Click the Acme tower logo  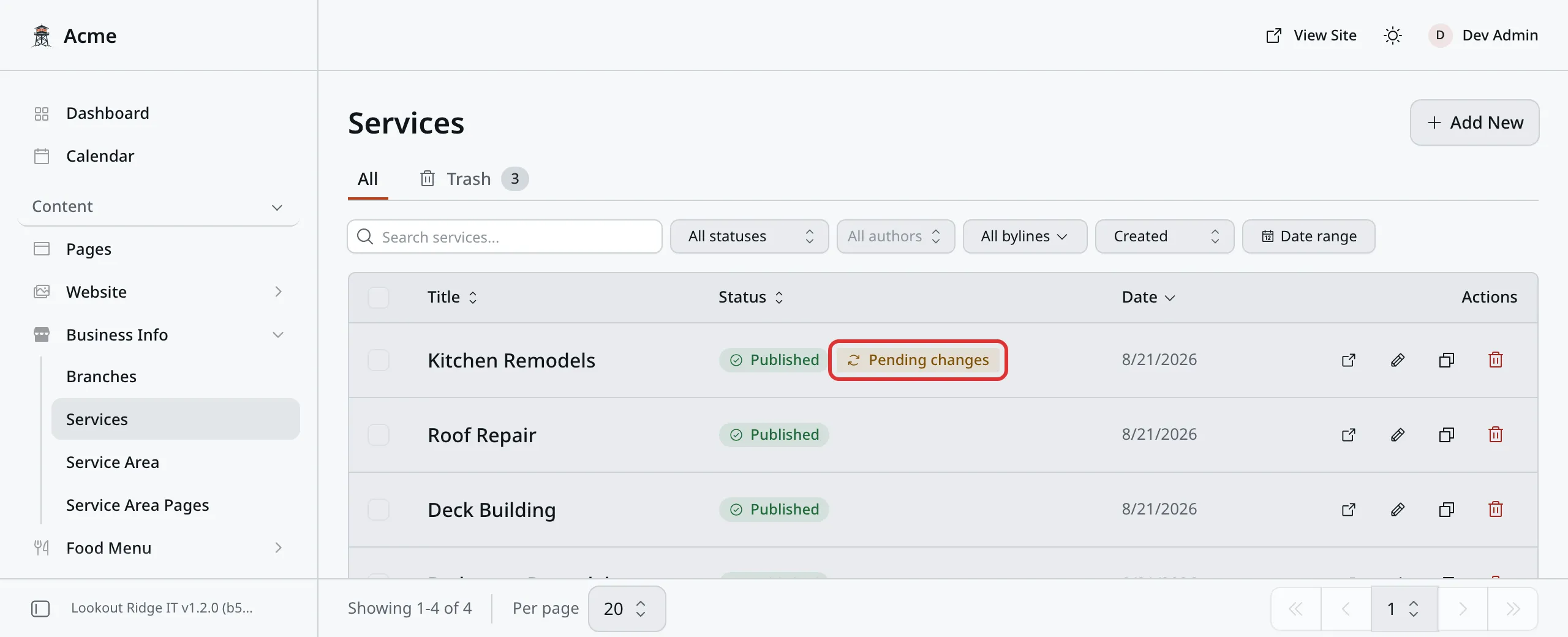tap(42, 36)
